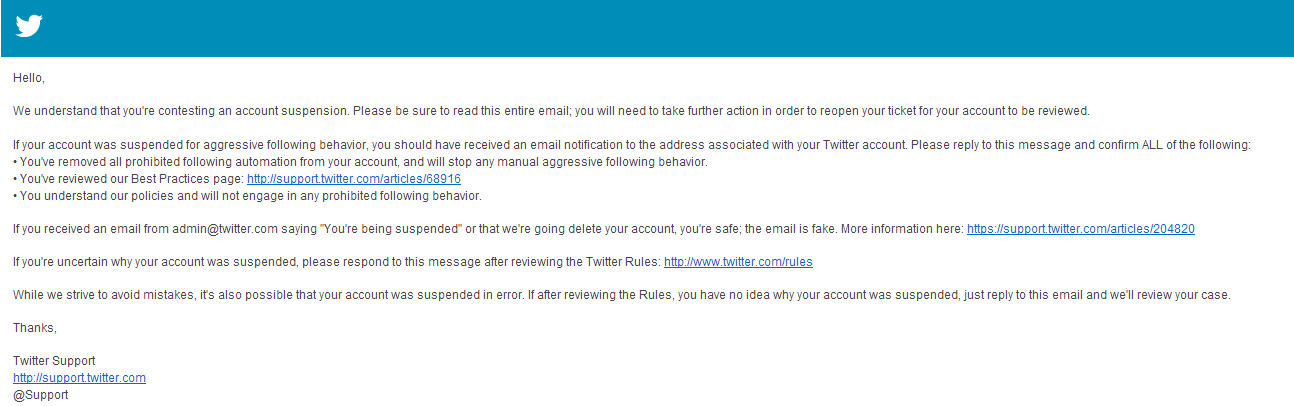Image resolution: width=1294 pixels, height=406 pixels.
Task: Visit the Twitter Rules link
Action: [738, 262]
